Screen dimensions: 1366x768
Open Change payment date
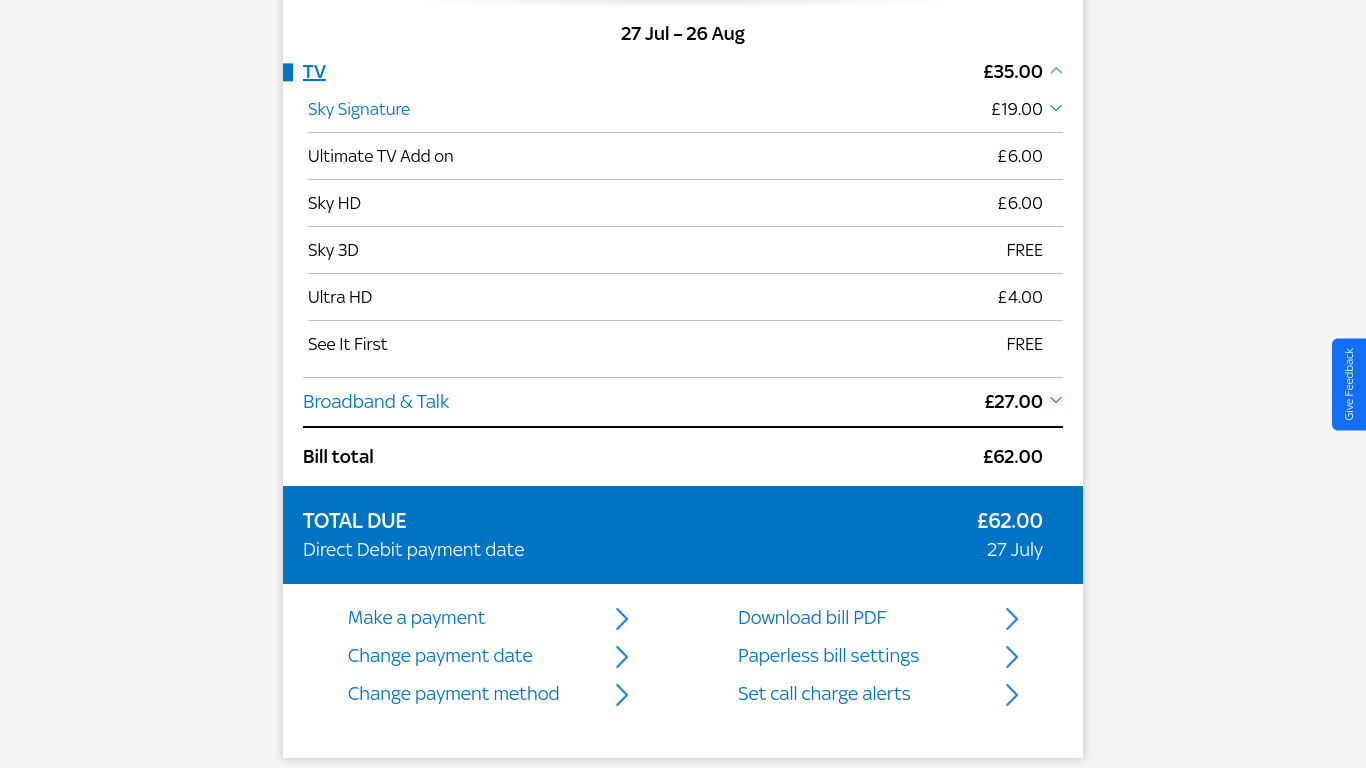440,656
